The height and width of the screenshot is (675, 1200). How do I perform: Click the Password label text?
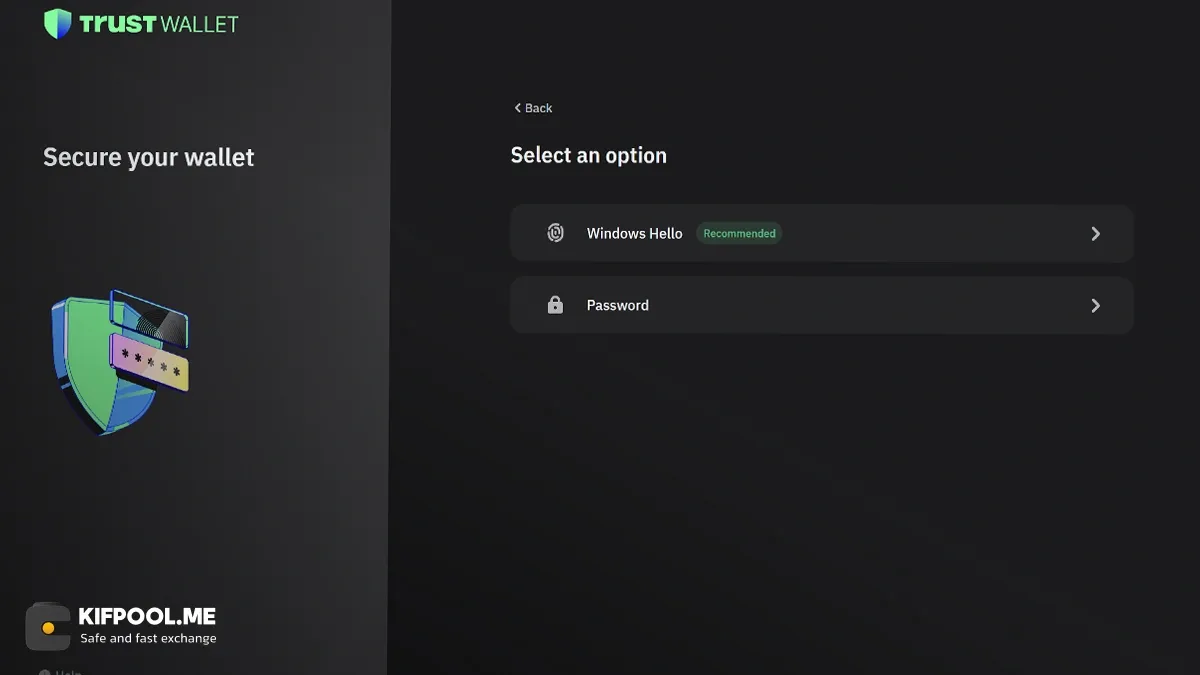click(x=617, y=305)
